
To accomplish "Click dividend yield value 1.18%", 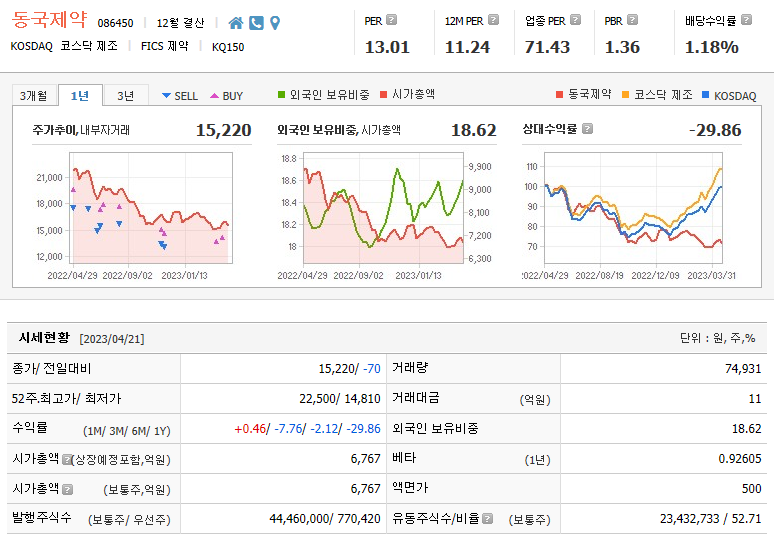I will coord(711,47).
